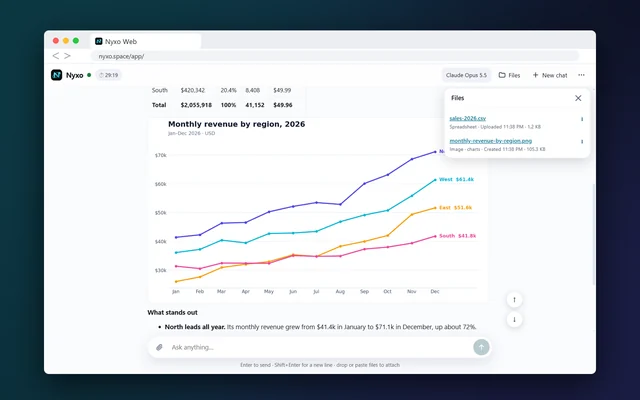Click the Nyxo logo icon
Viewport: 640px width, 400px height.
click(x=56, y=75)
